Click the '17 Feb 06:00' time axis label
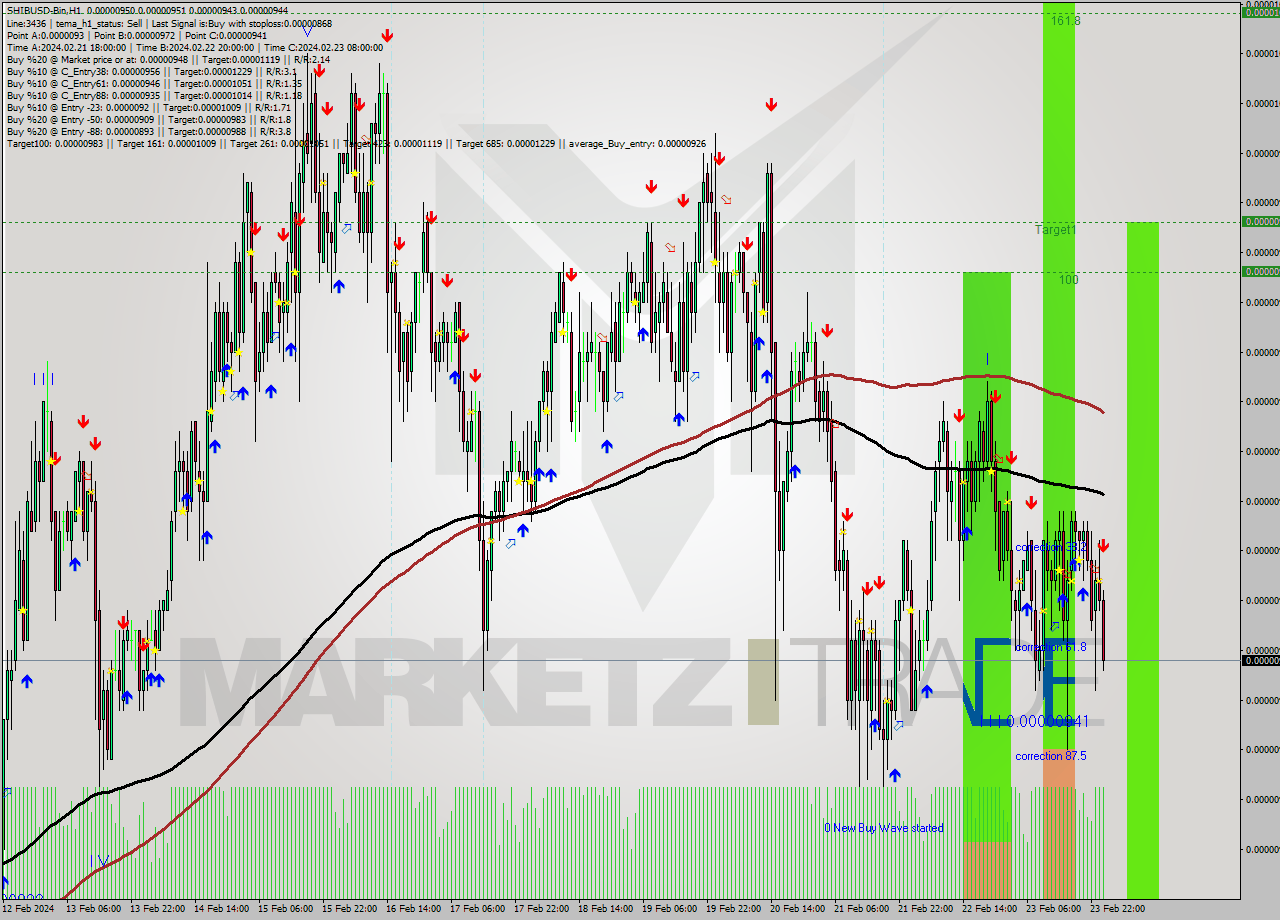 [x=478, y=908]
